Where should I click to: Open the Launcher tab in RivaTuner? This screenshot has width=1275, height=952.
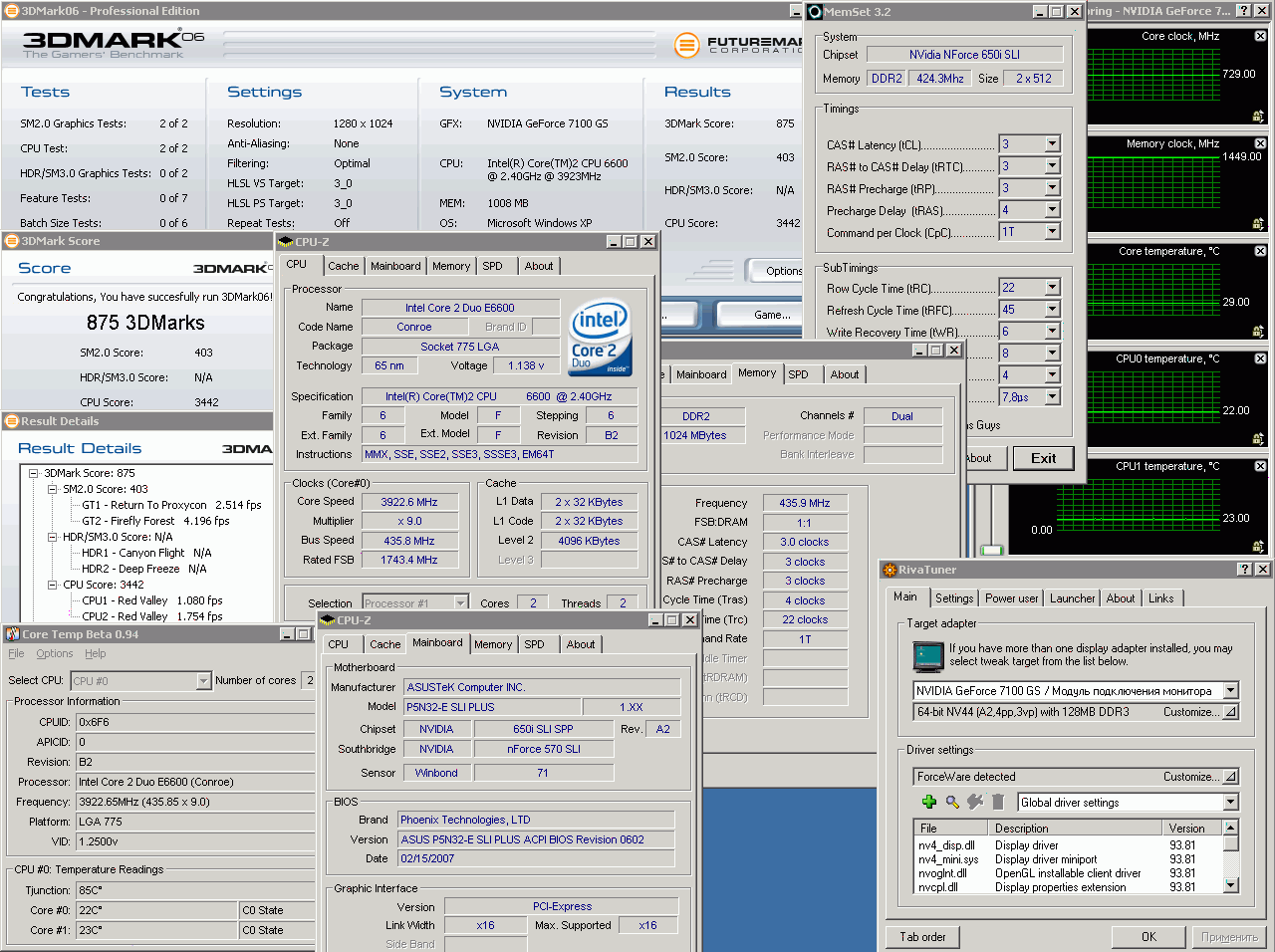[x=1073, y=598]
